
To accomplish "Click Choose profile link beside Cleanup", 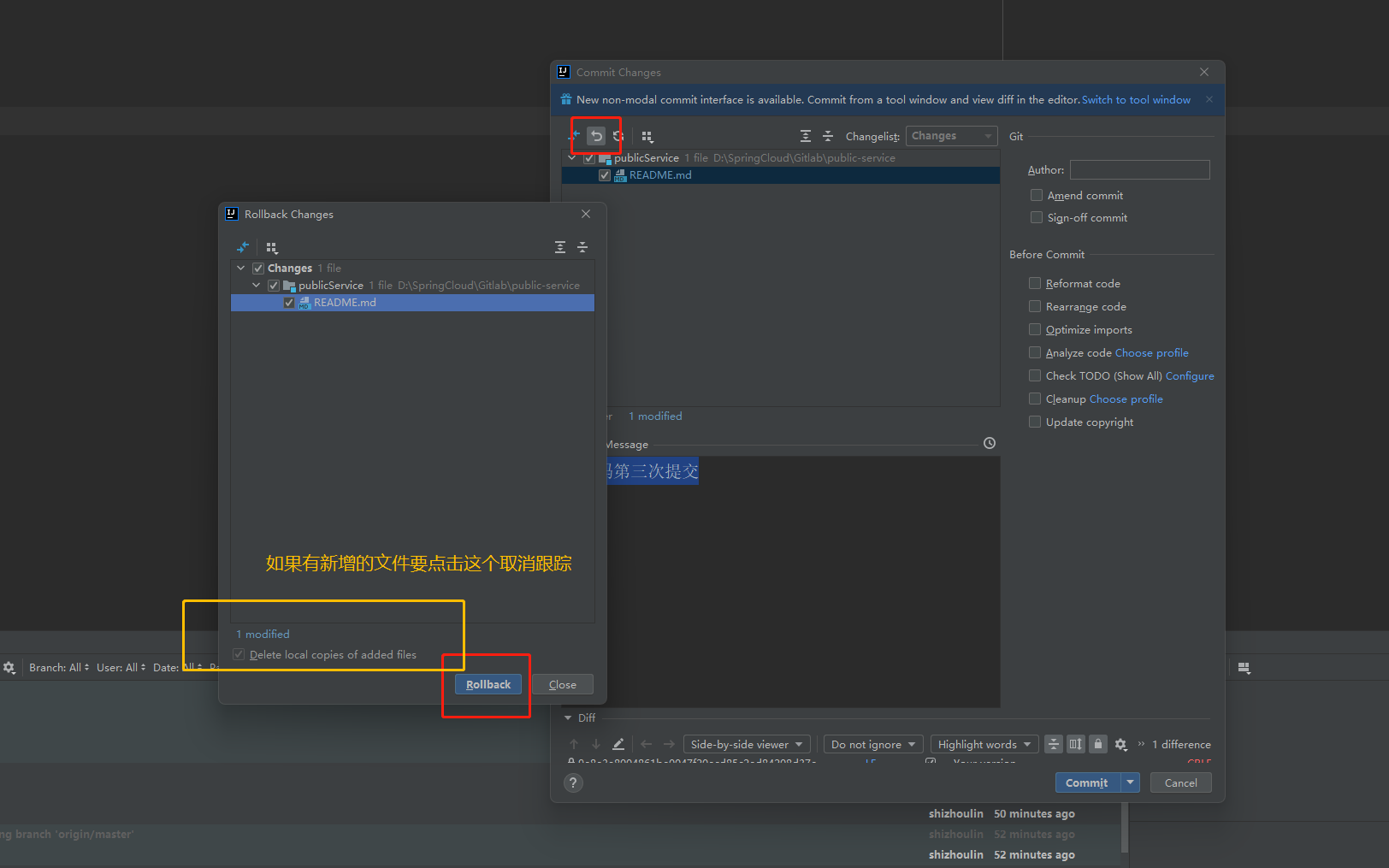I will 1126,399.
